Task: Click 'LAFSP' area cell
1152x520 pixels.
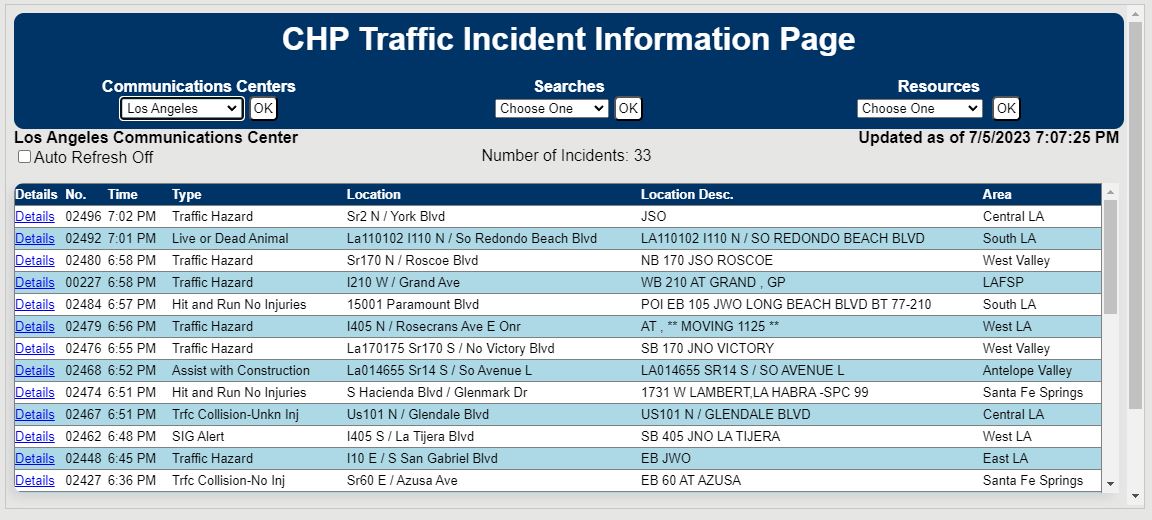Action: tap(1003, 283)
